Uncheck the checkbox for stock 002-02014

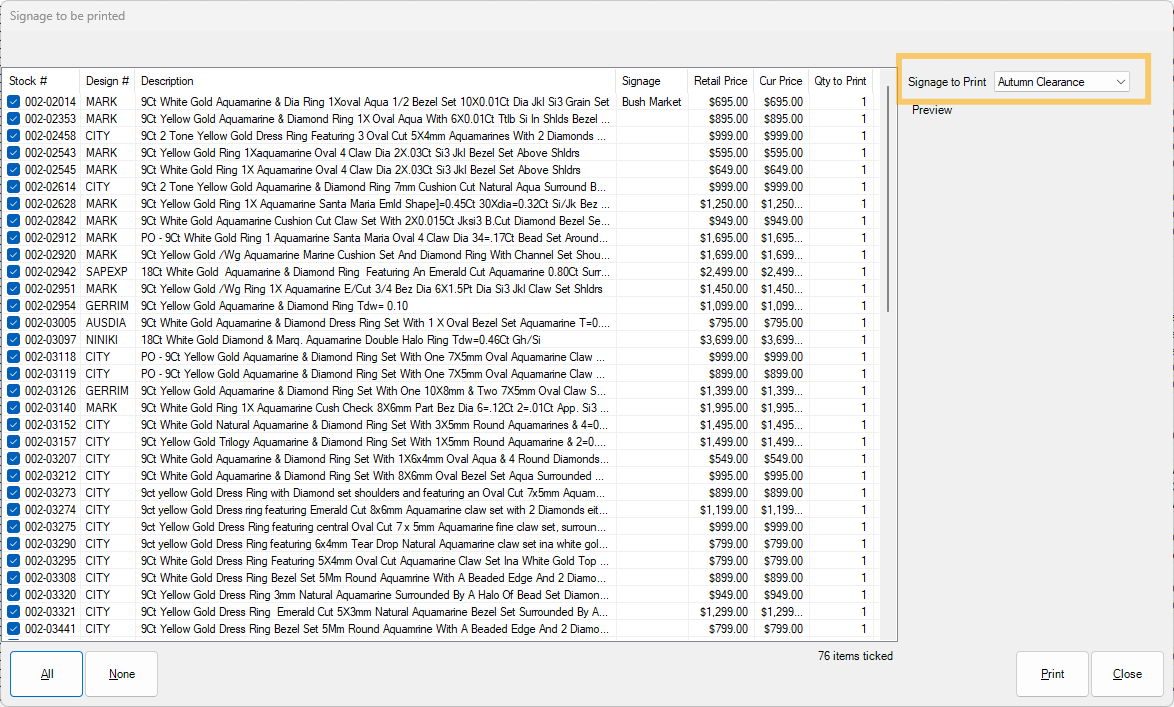[14, 102]
